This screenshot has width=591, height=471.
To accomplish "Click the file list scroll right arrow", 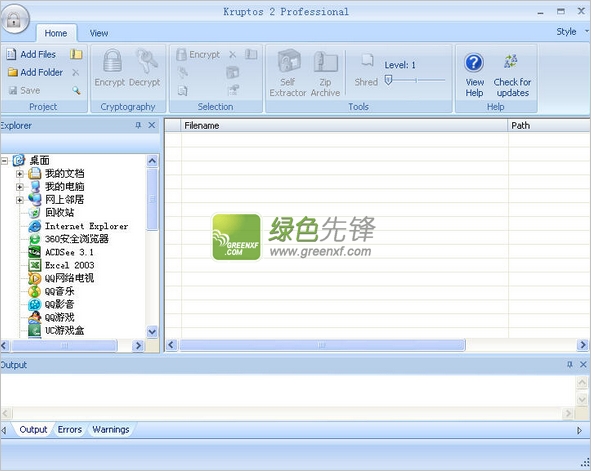I will [583, 345].
